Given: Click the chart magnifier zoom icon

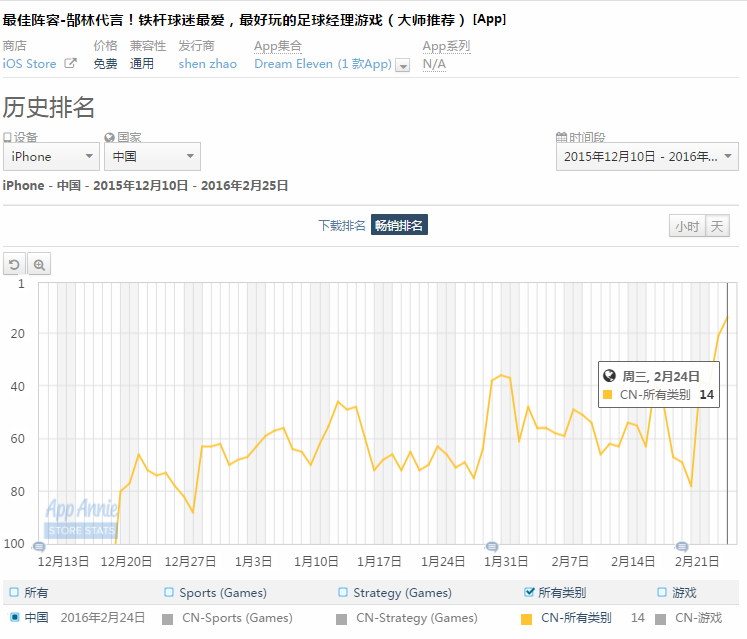Looking at the screenshot, I should tap(39, 264).
